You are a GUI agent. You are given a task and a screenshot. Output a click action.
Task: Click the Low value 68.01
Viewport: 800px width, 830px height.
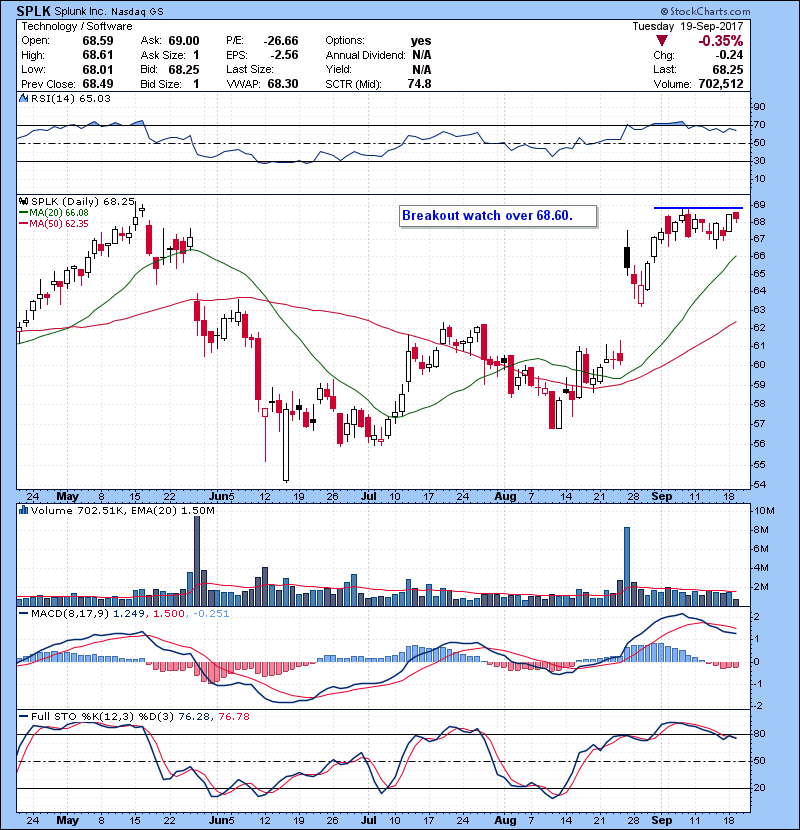pyautogui.click(x=98, y=69)
